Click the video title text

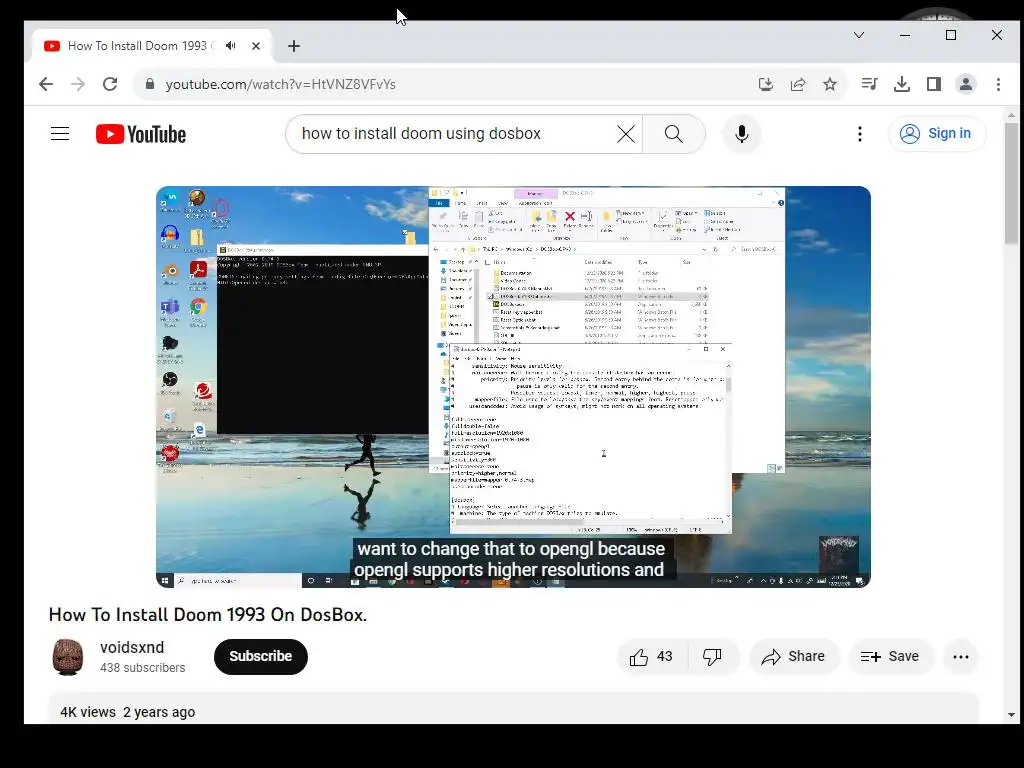208,615
